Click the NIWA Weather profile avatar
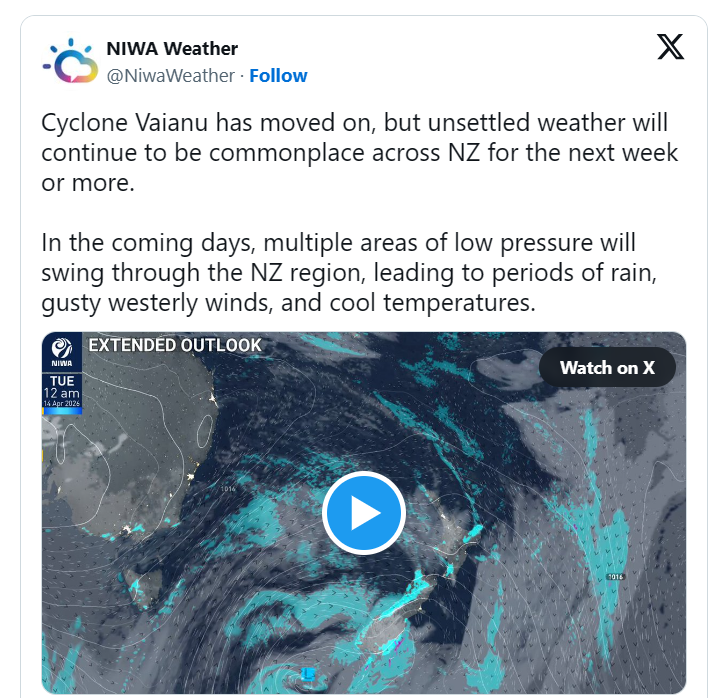The height and width of the screenshot is (698, 724). pos(70,62)
